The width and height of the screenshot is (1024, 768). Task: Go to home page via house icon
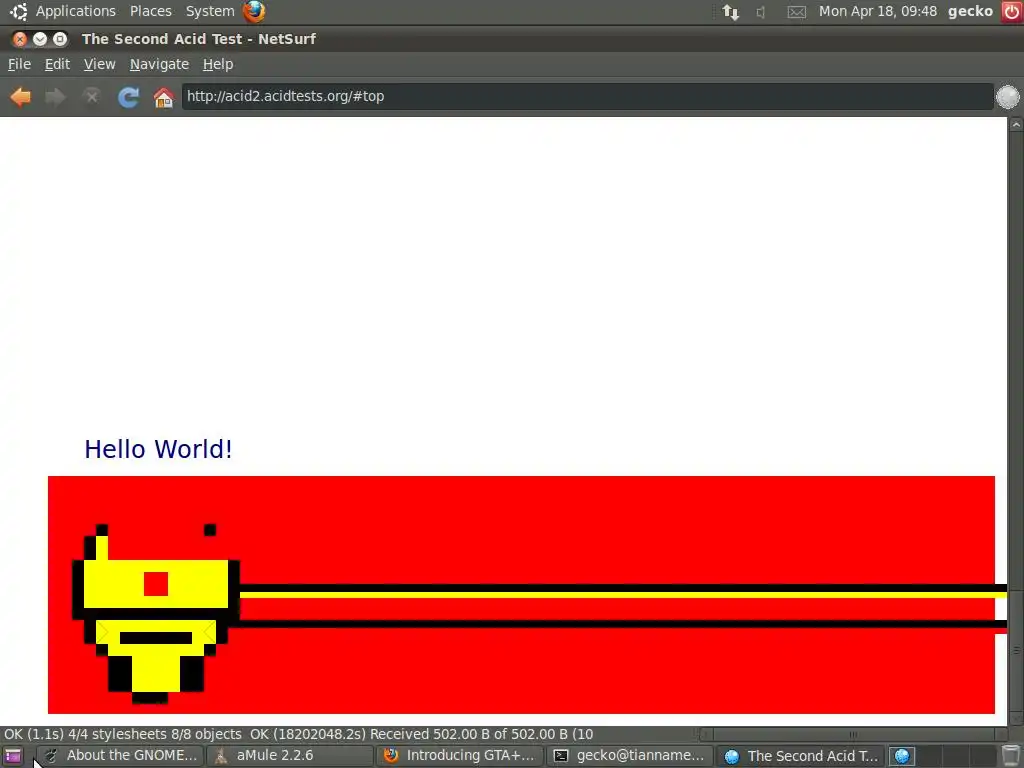163,97
